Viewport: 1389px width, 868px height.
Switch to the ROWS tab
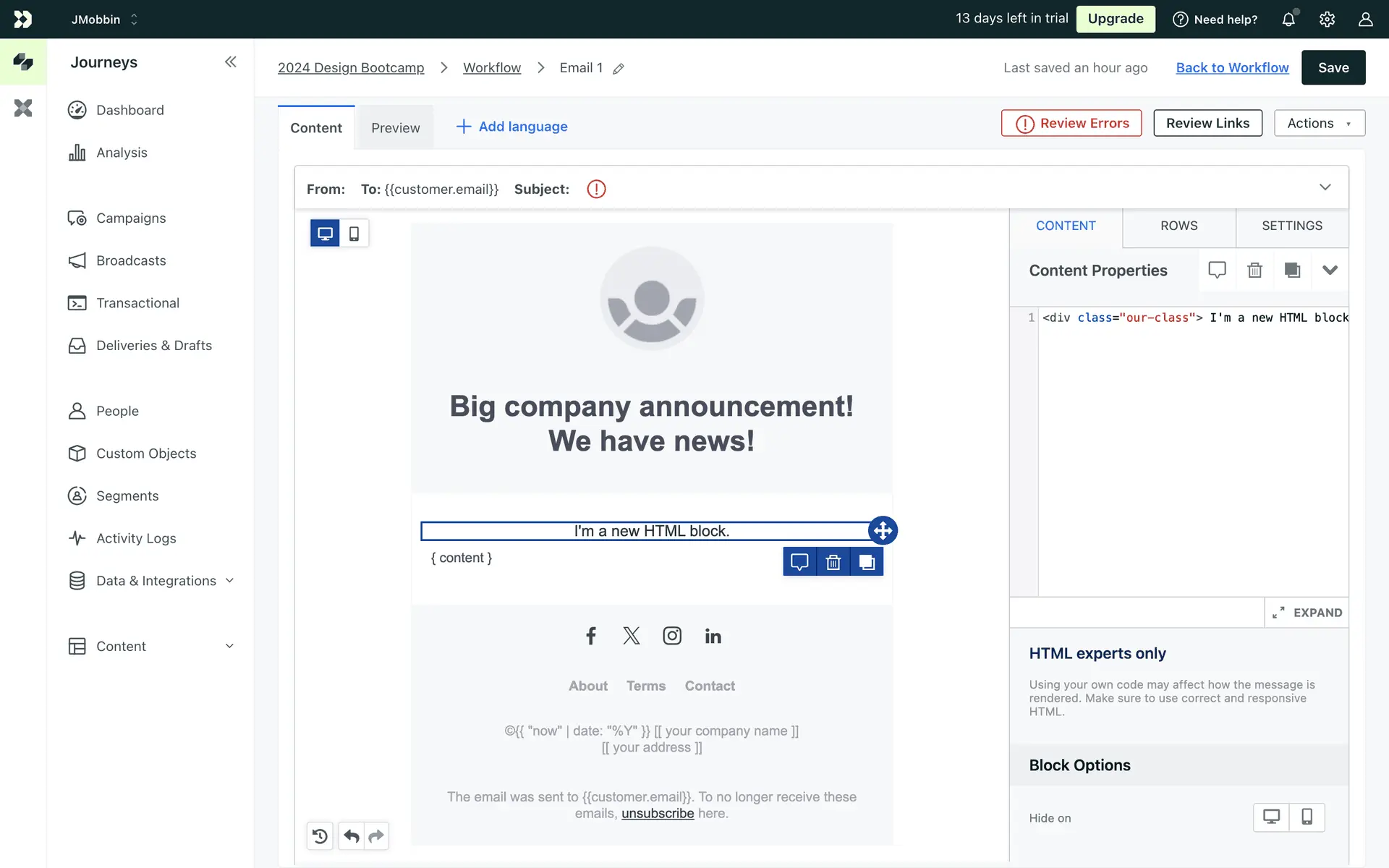point(1178,226)
